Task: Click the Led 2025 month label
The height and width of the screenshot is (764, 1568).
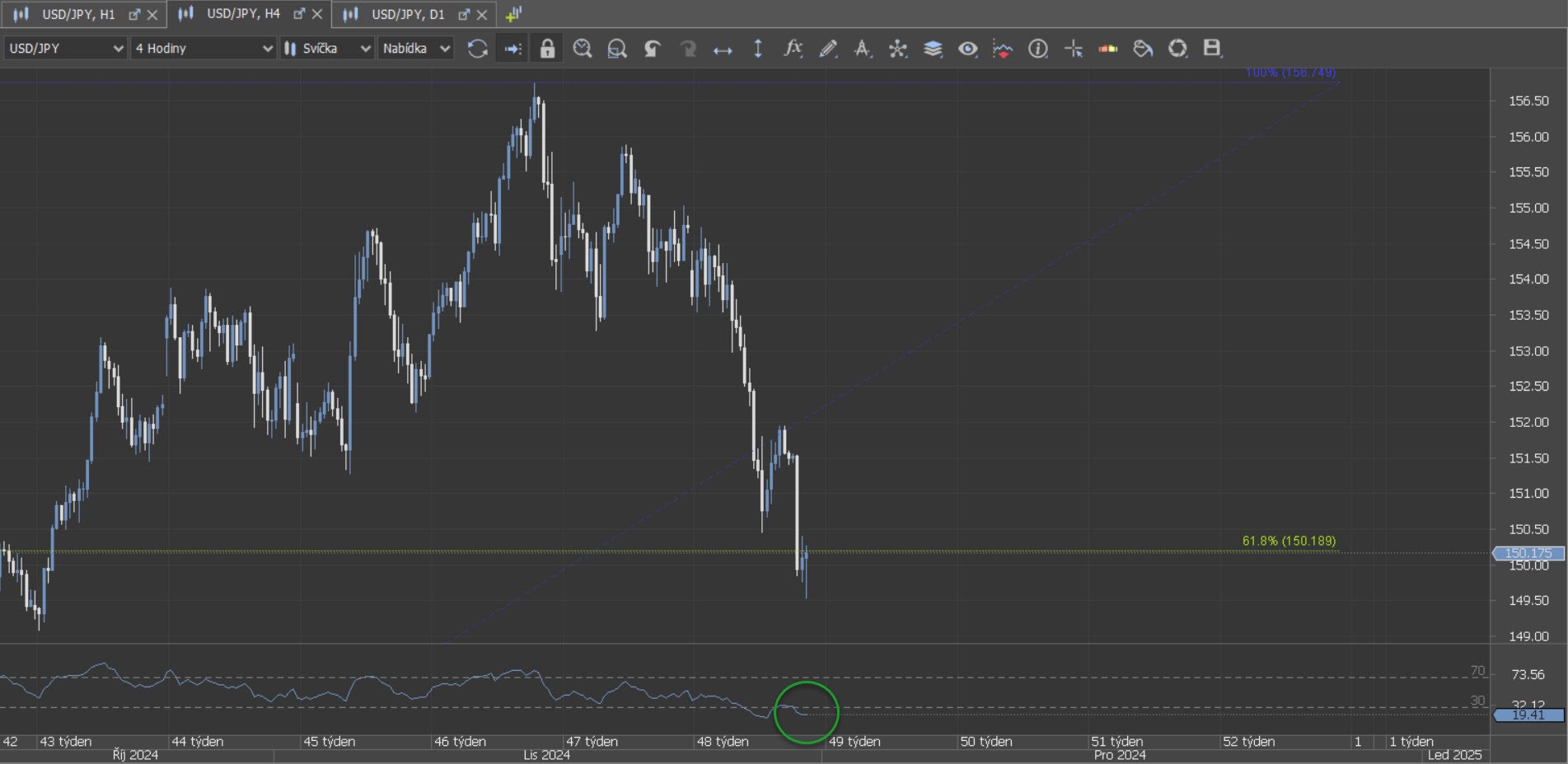Action: [x=1454, y=755]
